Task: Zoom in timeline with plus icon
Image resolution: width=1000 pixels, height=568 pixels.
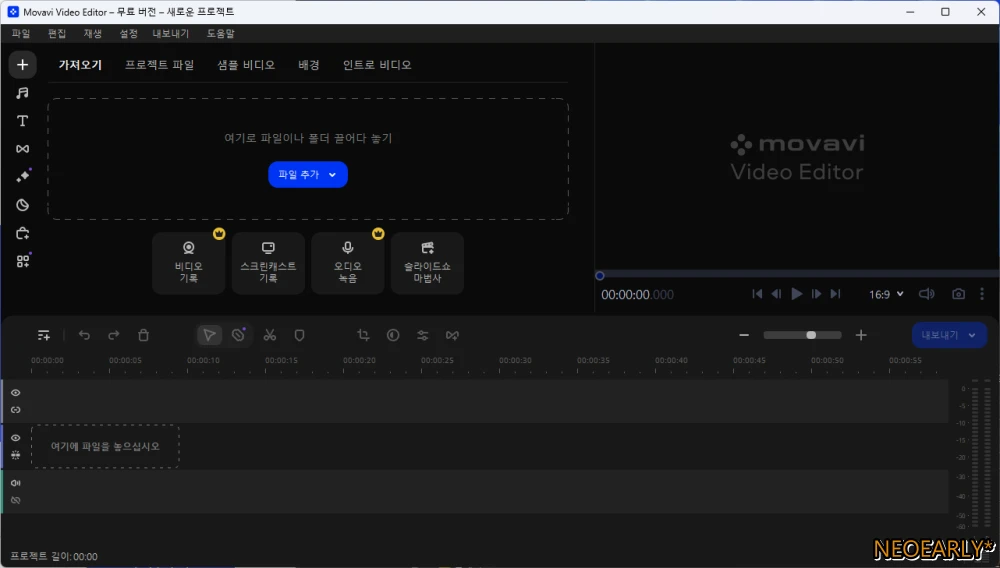Action: [861, 335]
